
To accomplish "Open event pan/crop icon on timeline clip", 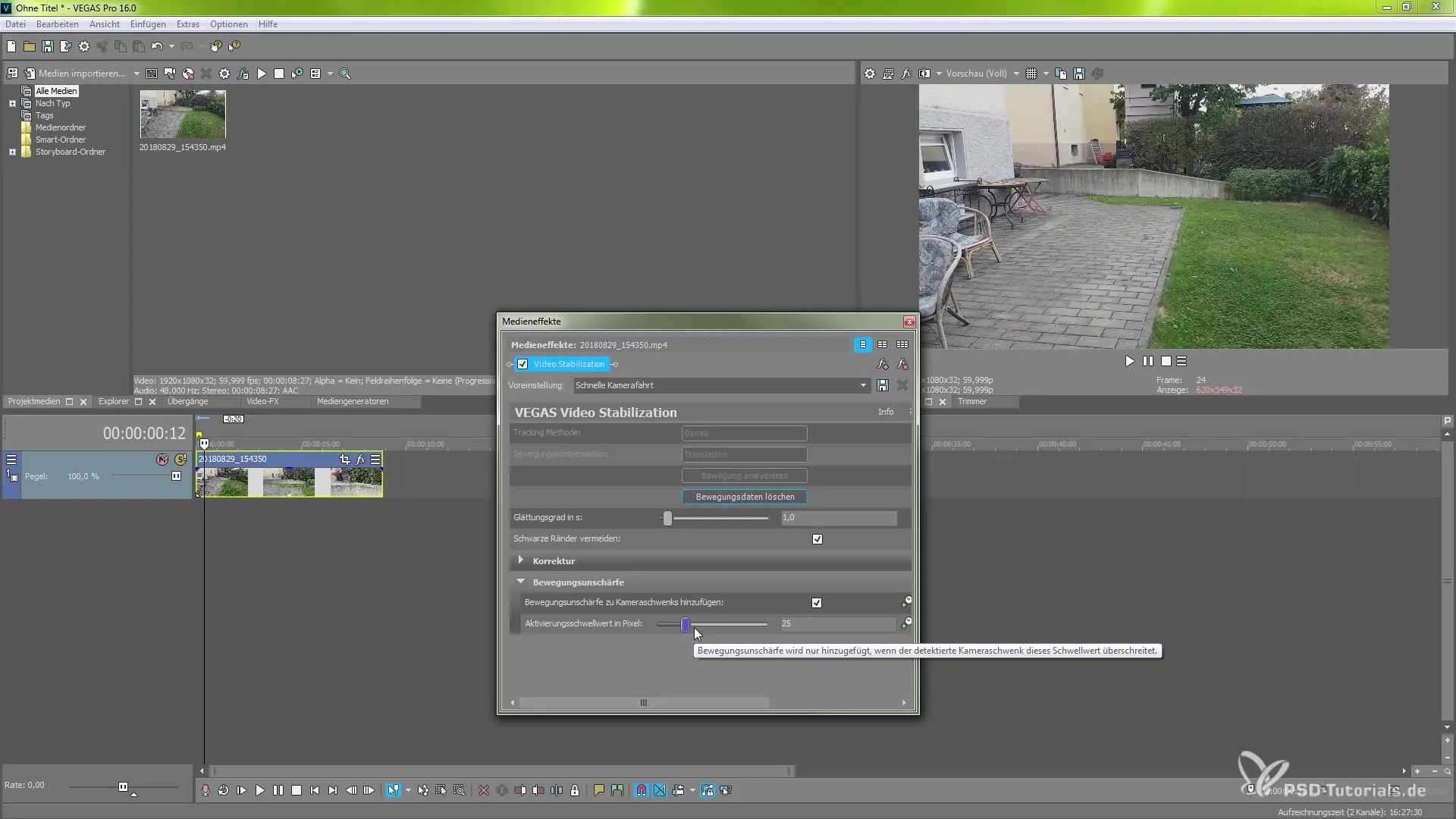I will pos(345,459).
